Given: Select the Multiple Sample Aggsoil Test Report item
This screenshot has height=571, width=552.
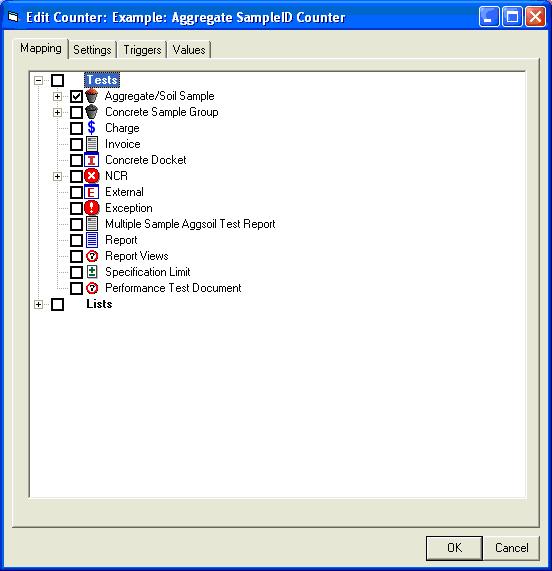Looking at the screenshot, I should [190, 224].
